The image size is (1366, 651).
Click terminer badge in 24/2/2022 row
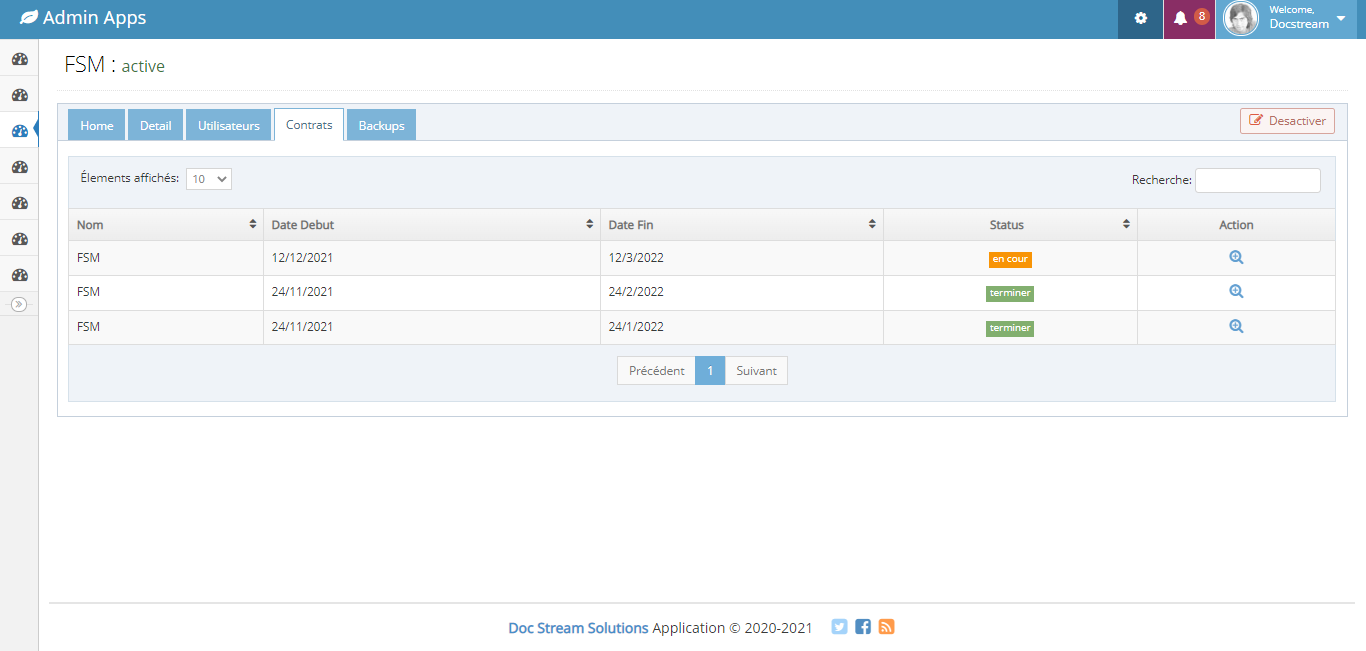pos(1010,294)
